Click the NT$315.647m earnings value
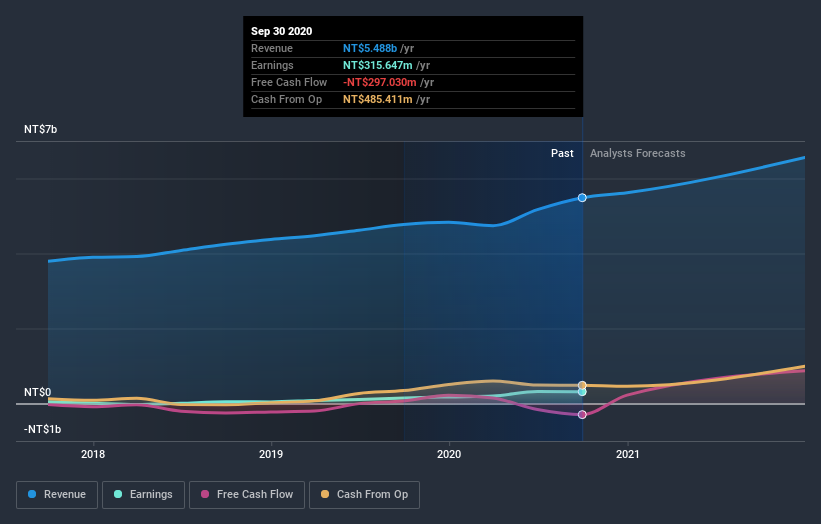Screen dimensions: 821x524 tap(378, 65)
